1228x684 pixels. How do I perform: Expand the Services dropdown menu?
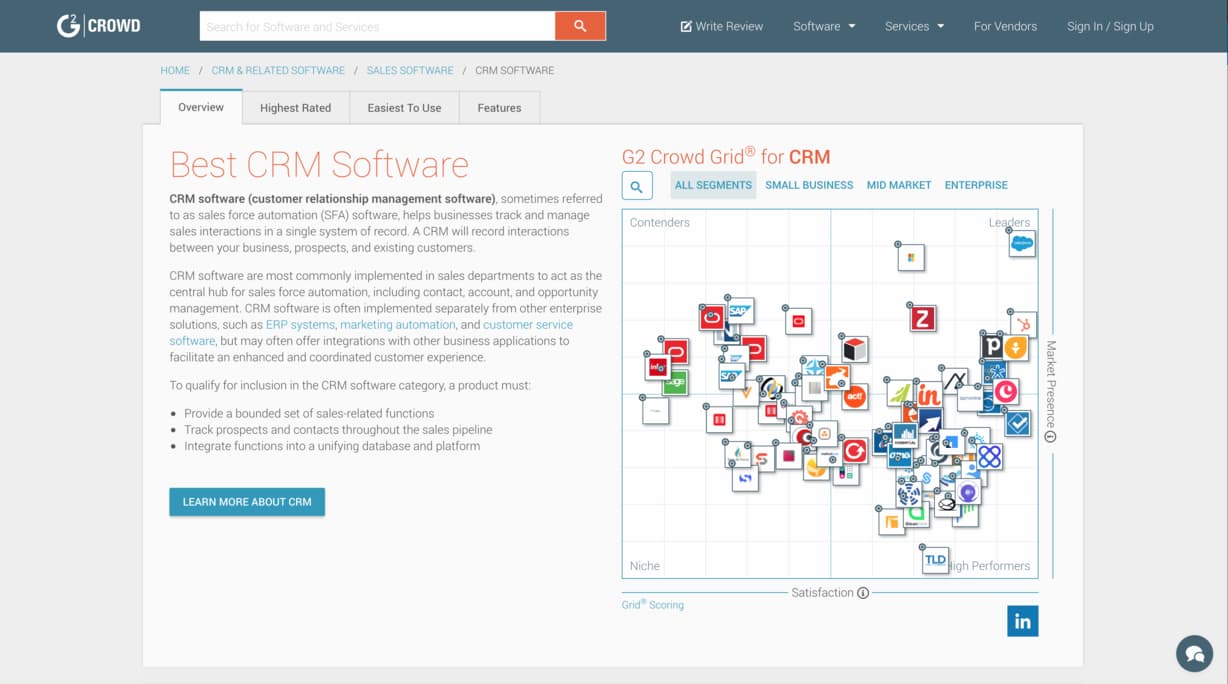coord(914,26)
